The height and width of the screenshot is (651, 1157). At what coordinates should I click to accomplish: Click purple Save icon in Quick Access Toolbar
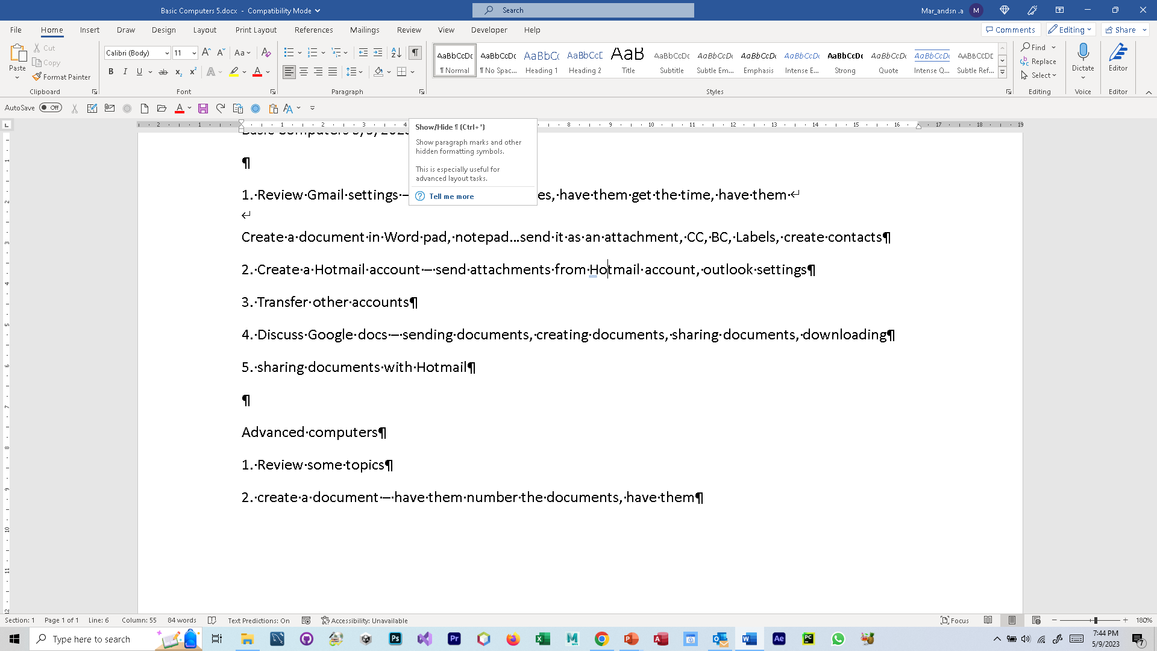203,108
